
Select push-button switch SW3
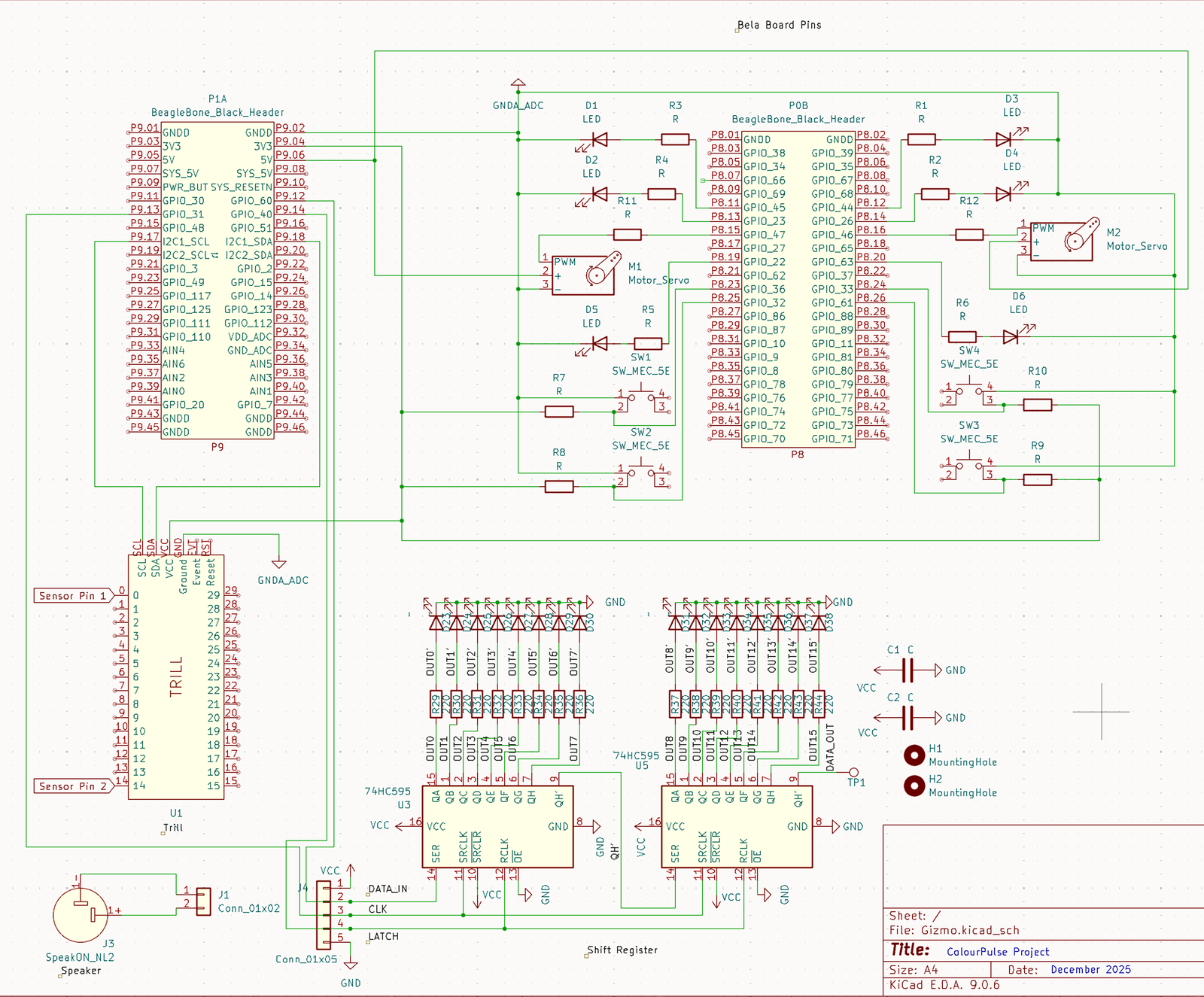[x=969, y=466]
